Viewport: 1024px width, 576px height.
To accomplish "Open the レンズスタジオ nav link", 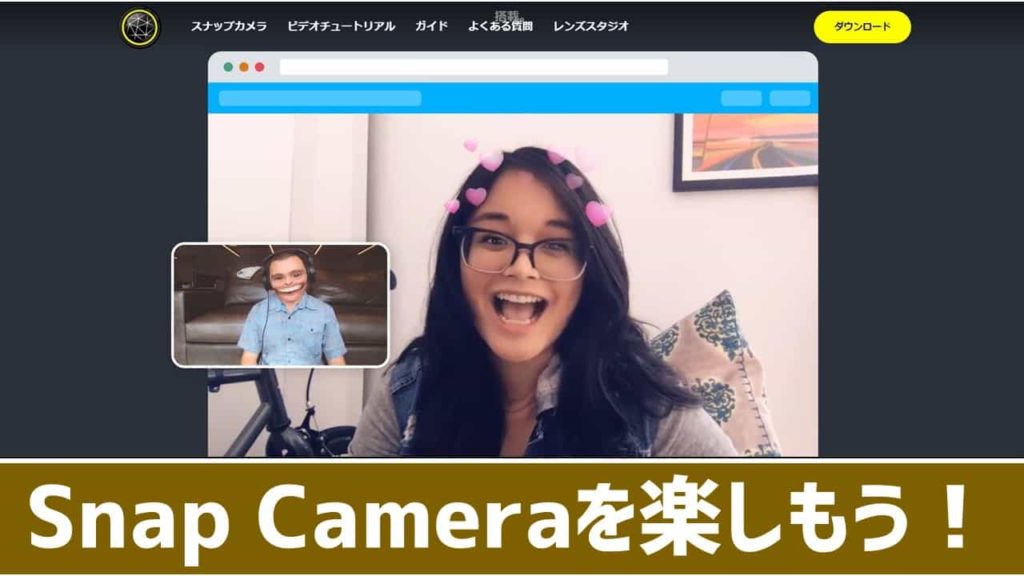I will coord(590,26).
